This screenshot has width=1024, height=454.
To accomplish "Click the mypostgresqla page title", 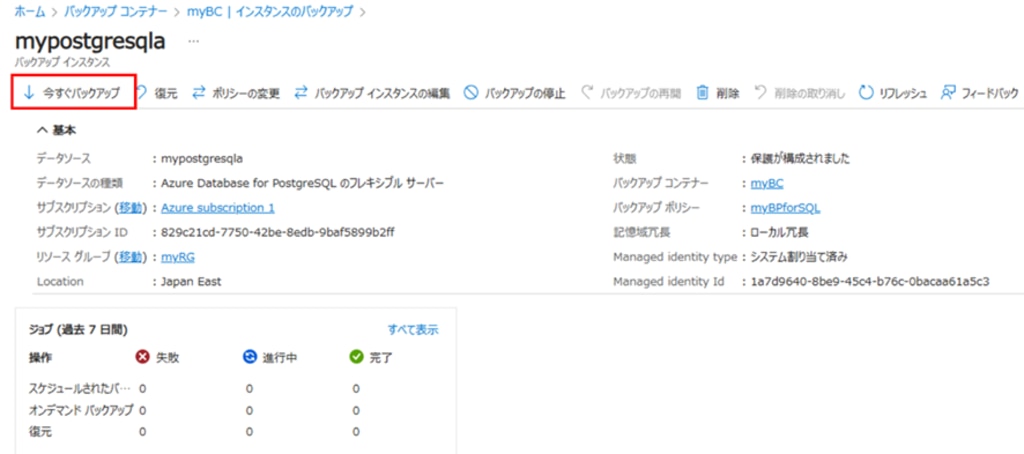I will (89, 41).
